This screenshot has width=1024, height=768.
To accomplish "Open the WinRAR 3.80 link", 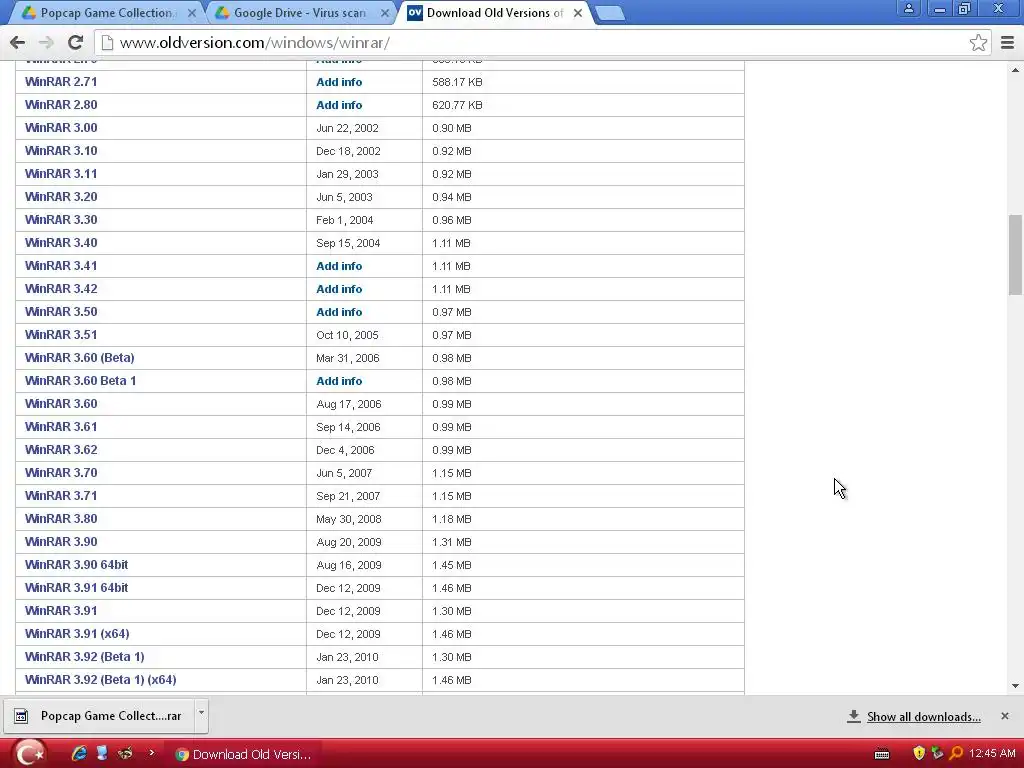I will tap(61, 519).
